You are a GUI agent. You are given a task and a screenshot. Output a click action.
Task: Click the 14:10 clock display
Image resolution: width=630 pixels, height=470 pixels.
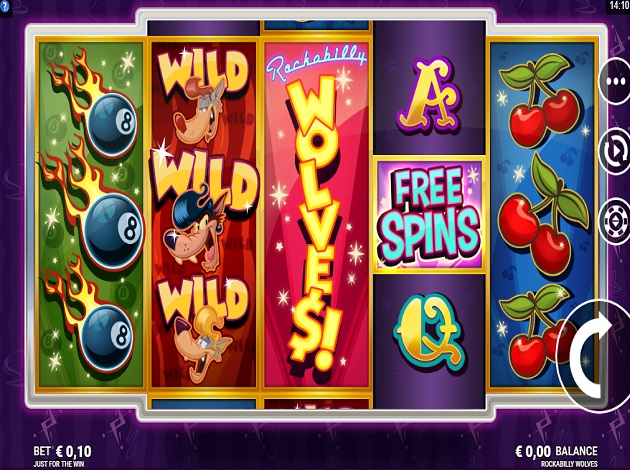pyautogui.click(x=619, y=6)
